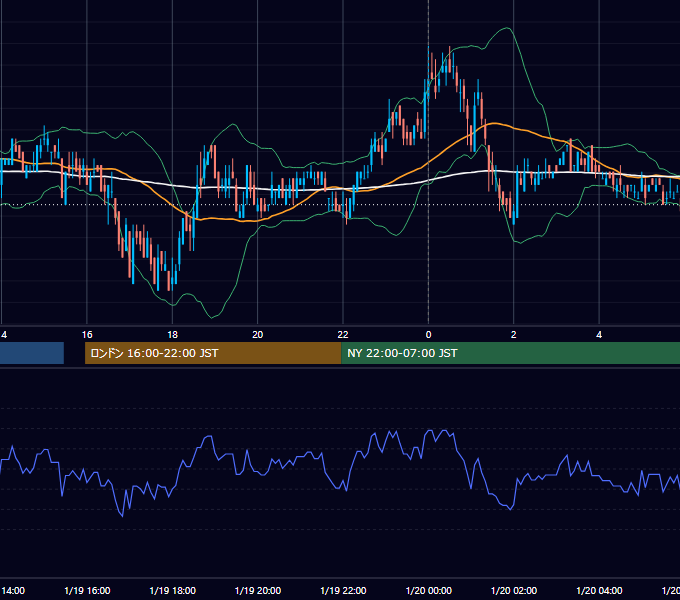Click the 1/20 02:00 time label
The width and height of the screenshot is (680, 600).
(x=514, y=590)
